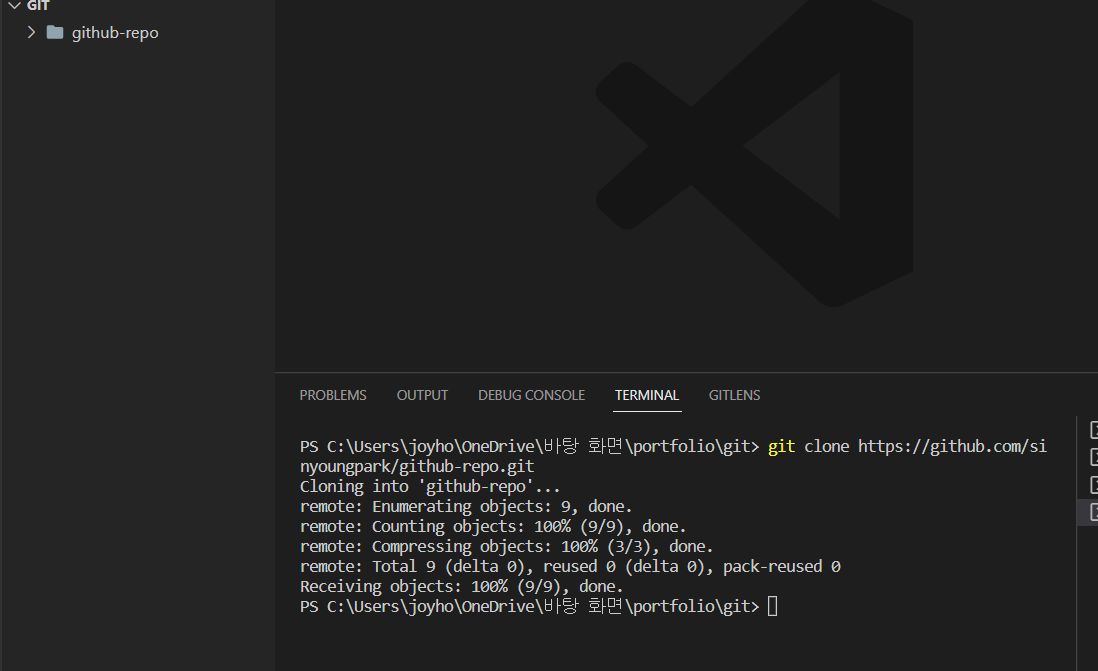Open the GITLENS panel tab
This screenshot has width=1098, height=671.
coord(734,395)
